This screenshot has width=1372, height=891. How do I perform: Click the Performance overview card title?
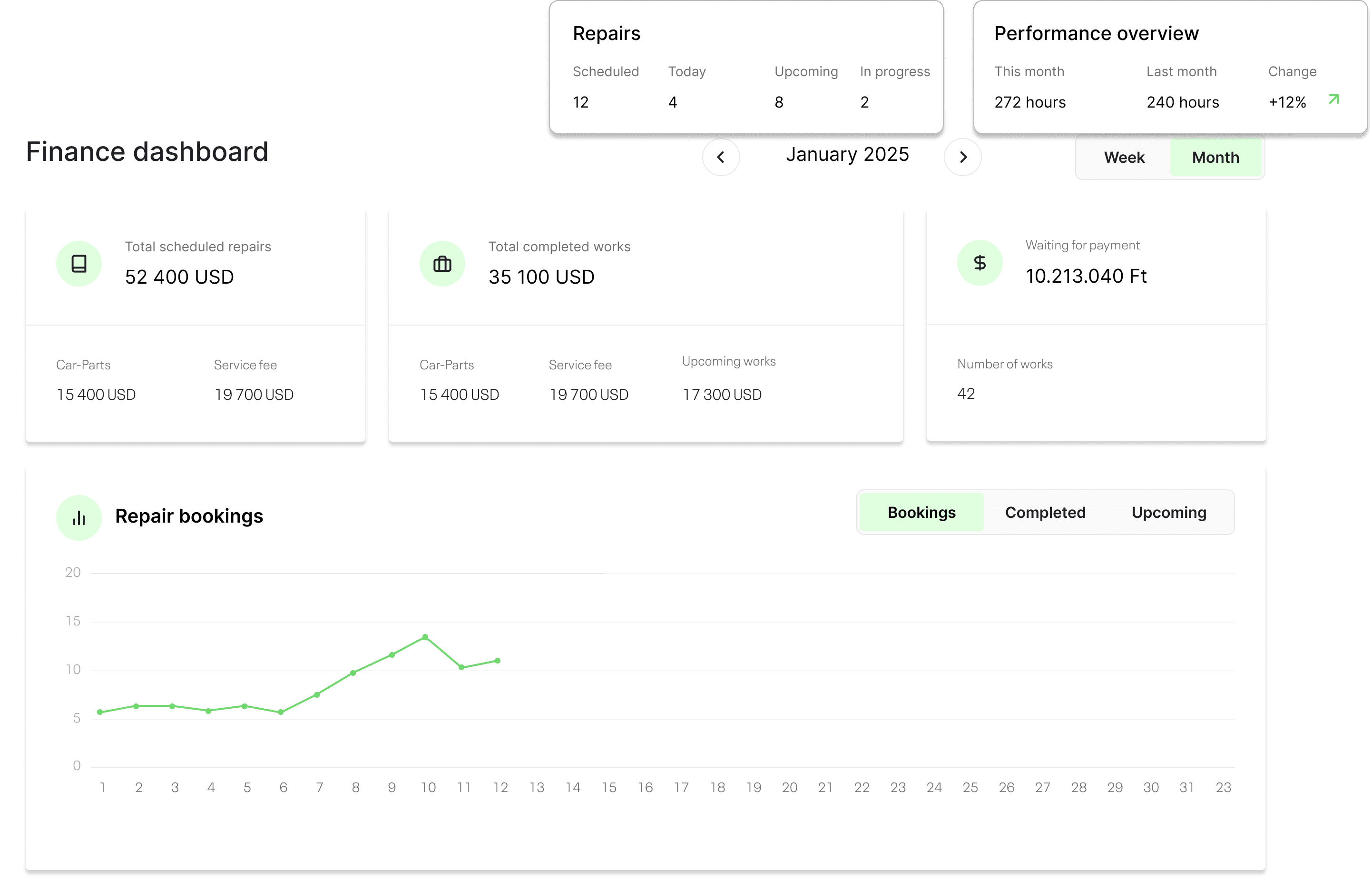[x=1096, y=33]
